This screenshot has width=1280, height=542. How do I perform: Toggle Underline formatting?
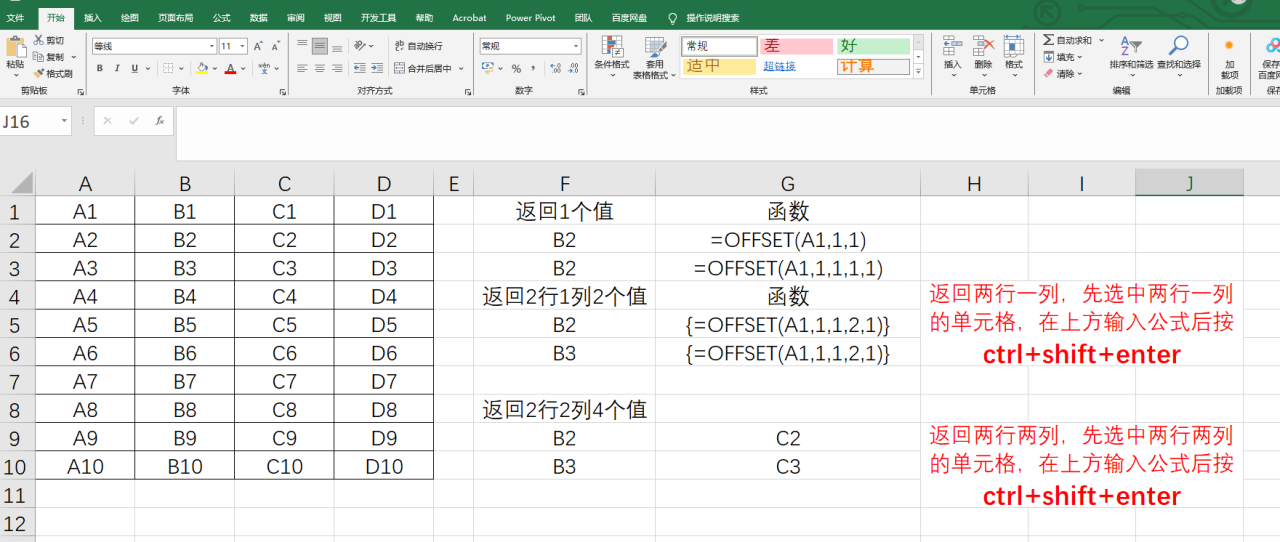[x=134, y=68]
